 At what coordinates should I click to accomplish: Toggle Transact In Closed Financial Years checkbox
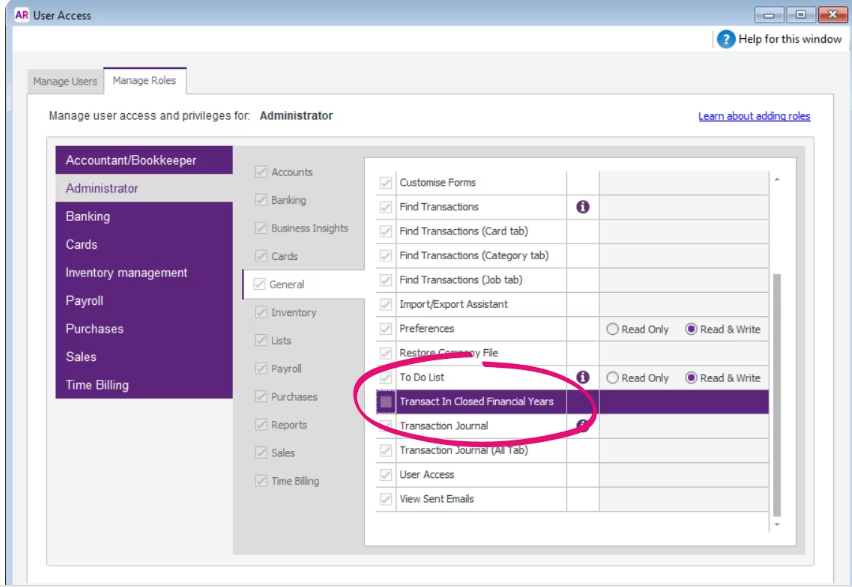tap(386, 402)
